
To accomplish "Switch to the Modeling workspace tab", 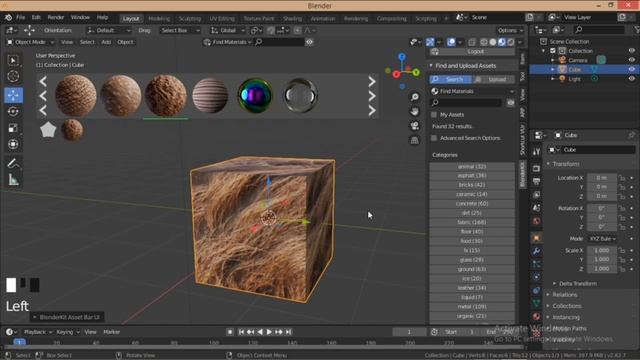I will 159,18.
